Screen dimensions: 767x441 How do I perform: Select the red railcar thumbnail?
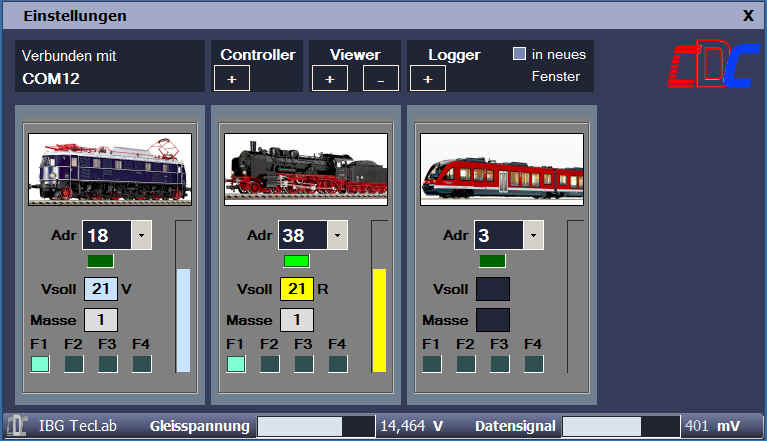[502, 169]
